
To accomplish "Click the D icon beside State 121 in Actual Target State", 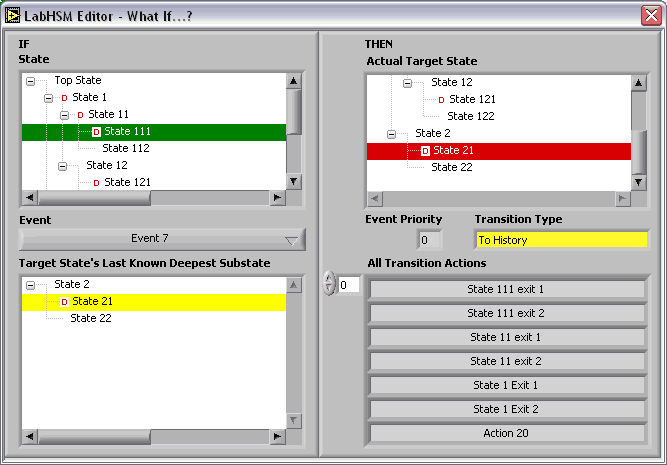I will pyautogui.click(x=441, y=100).
